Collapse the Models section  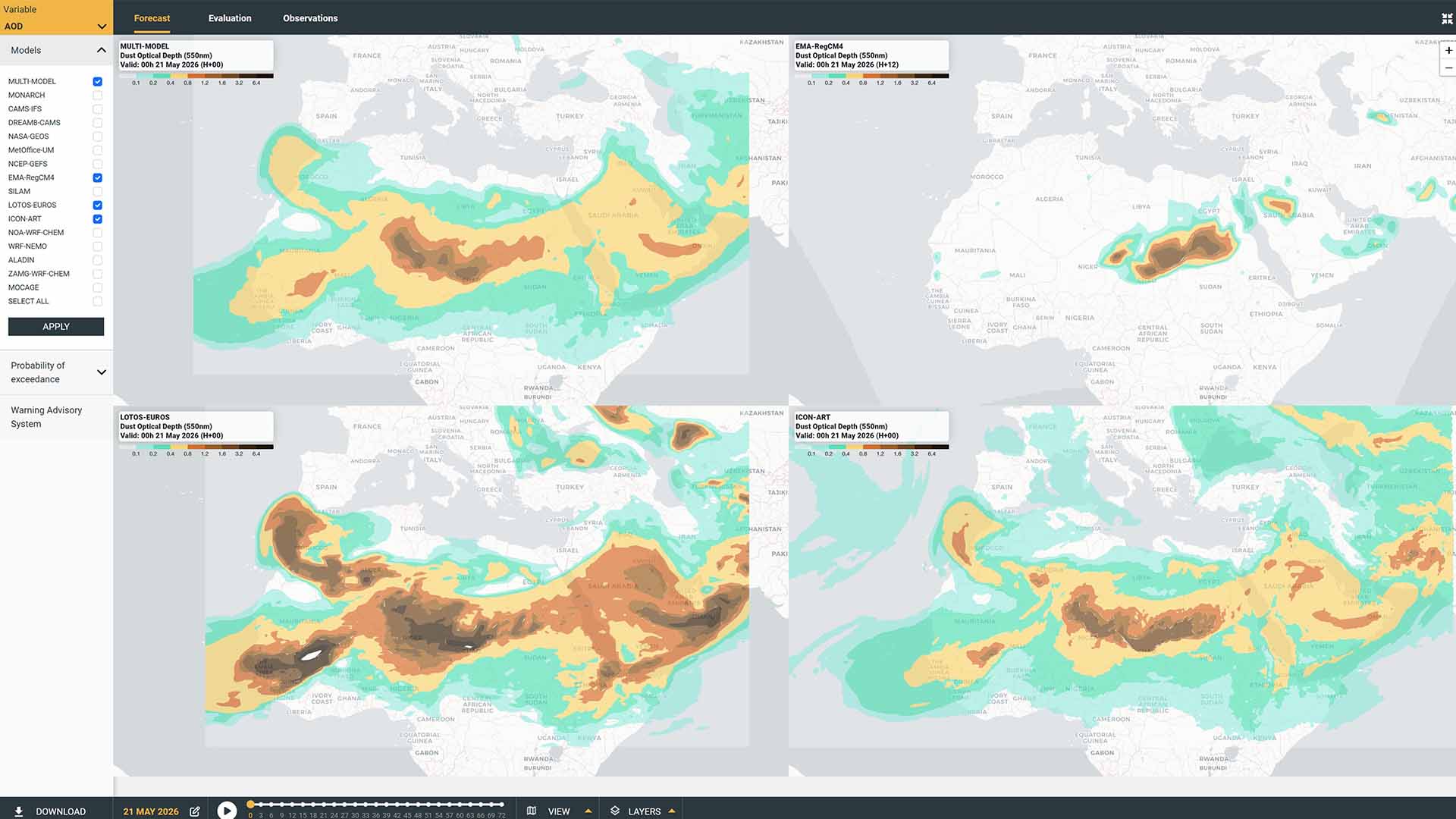(101, 50)
